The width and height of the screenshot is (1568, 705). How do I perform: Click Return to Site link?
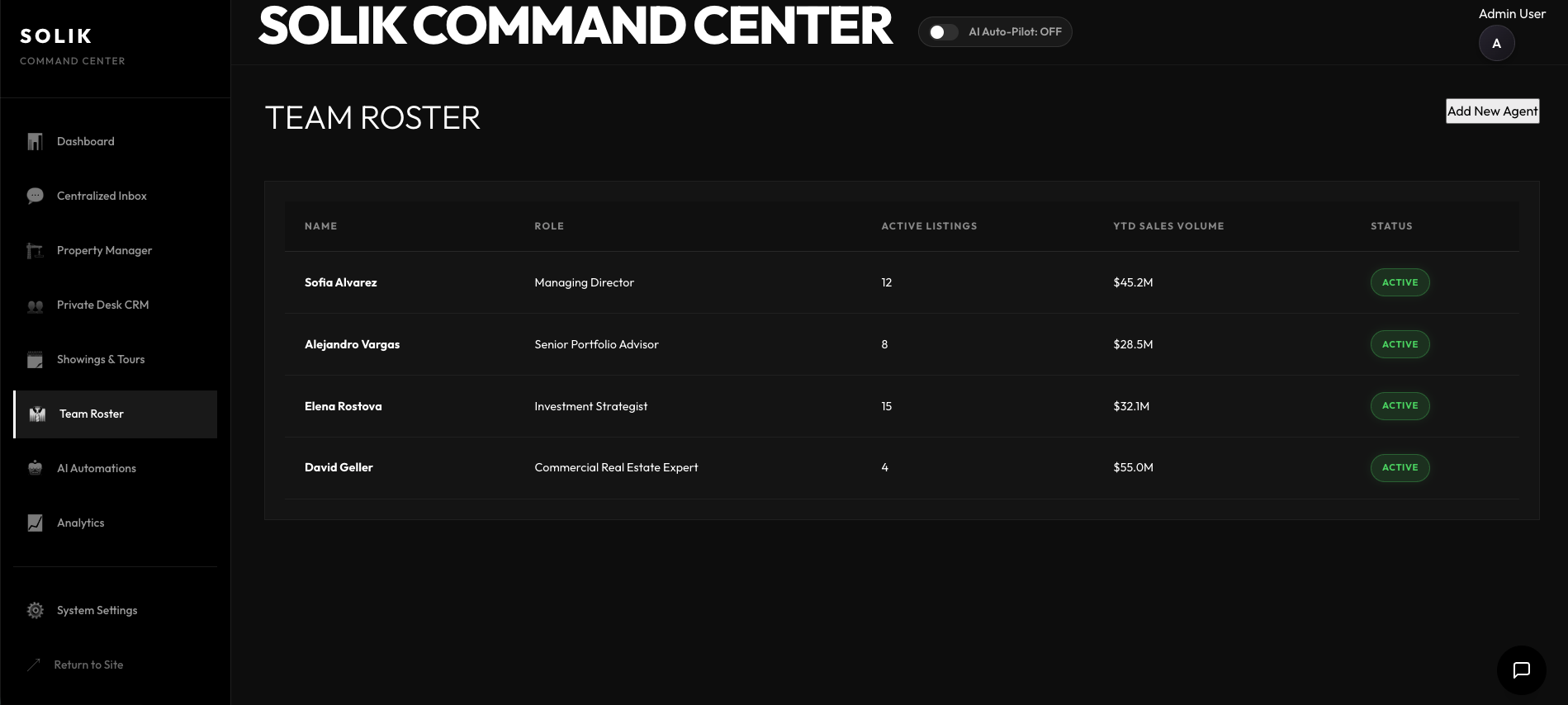(88, 665)
